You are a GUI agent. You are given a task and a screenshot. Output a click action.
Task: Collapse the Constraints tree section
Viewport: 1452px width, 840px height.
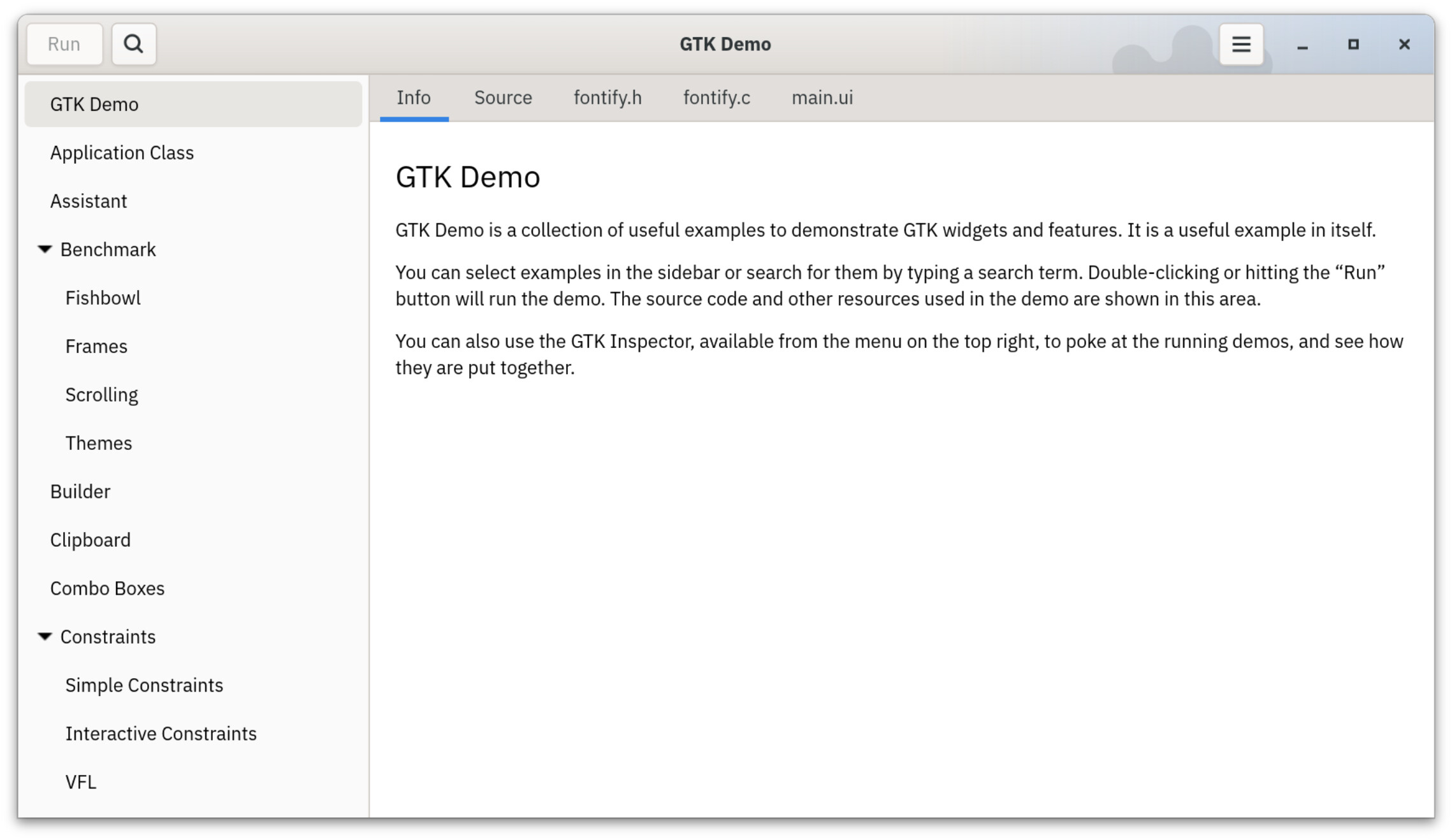click(x=45, y=636)
